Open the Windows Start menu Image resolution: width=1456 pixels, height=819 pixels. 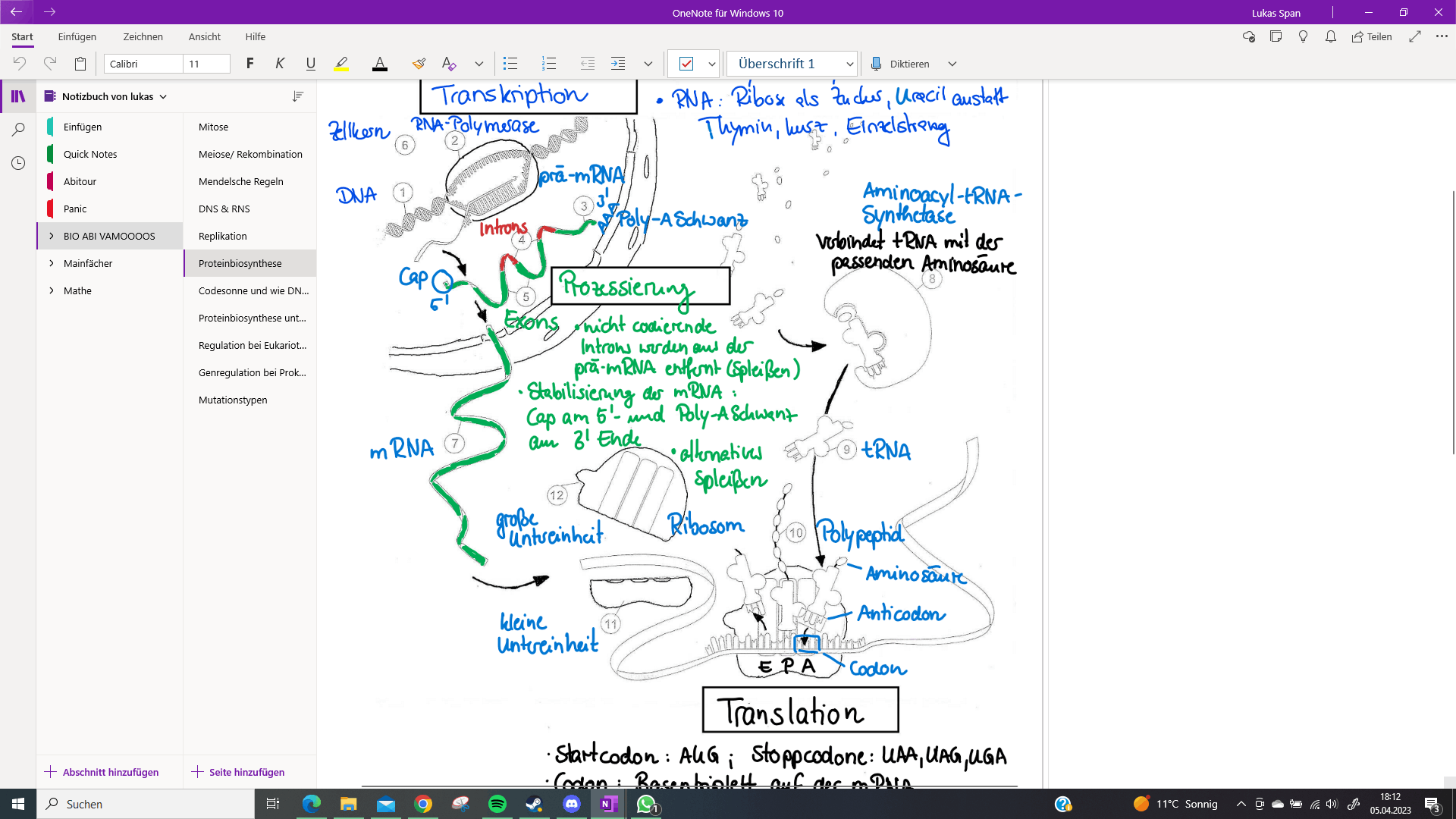tap(18, 804)
